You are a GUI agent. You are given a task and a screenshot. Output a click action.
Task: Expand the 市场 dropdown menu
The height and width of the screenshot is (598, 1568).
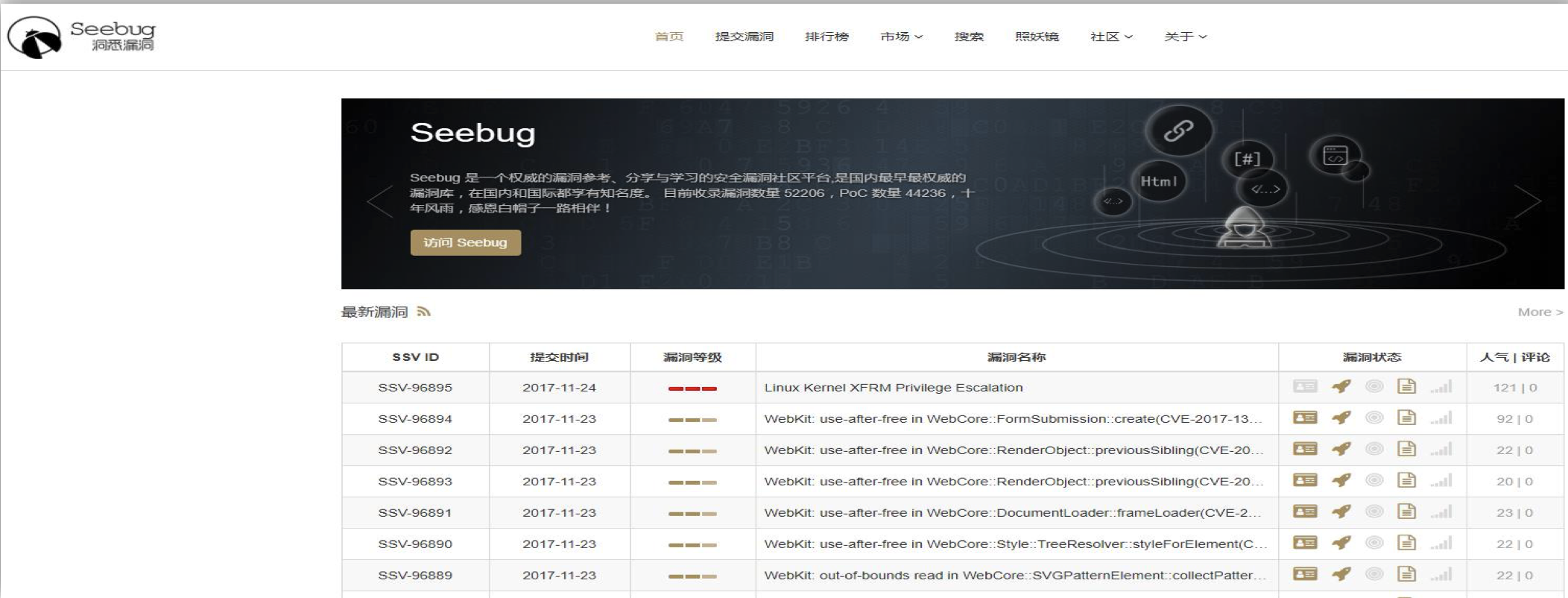tap(901, 37)
